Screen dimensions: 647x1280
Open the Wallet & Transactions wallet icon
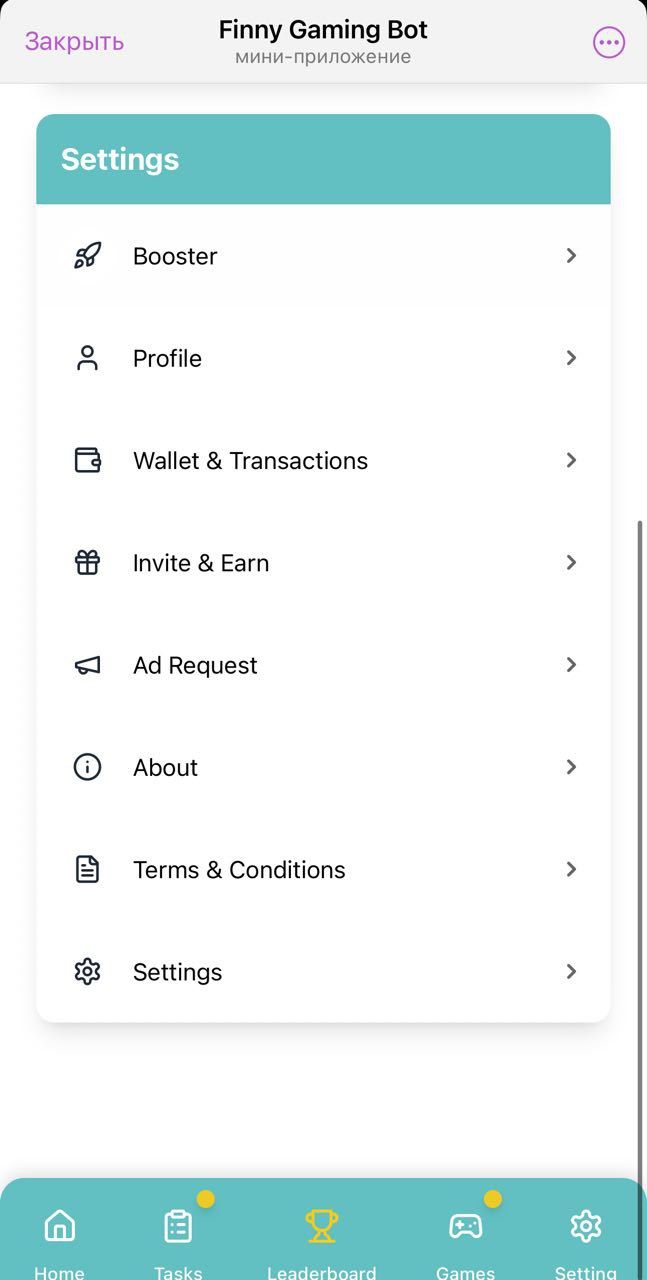pyautogui.click(x=87, y=460)
